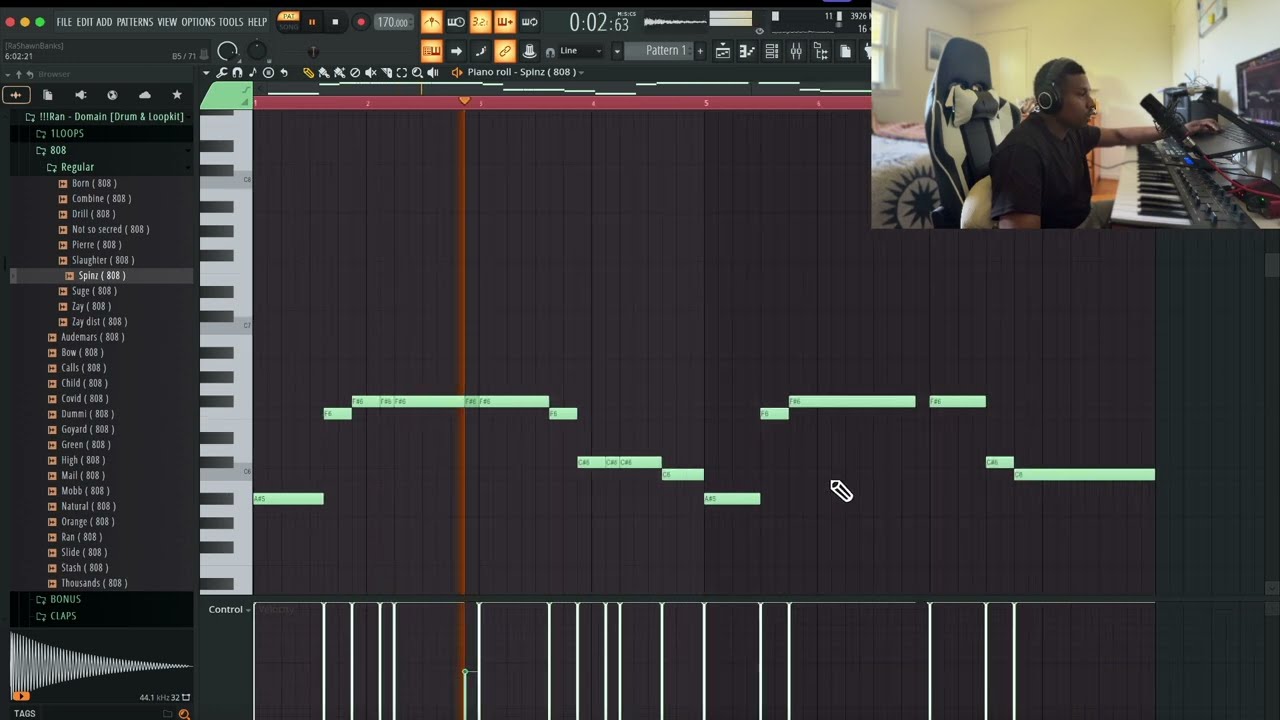
Task: Select the Paint brush tool
Action: 324,72
